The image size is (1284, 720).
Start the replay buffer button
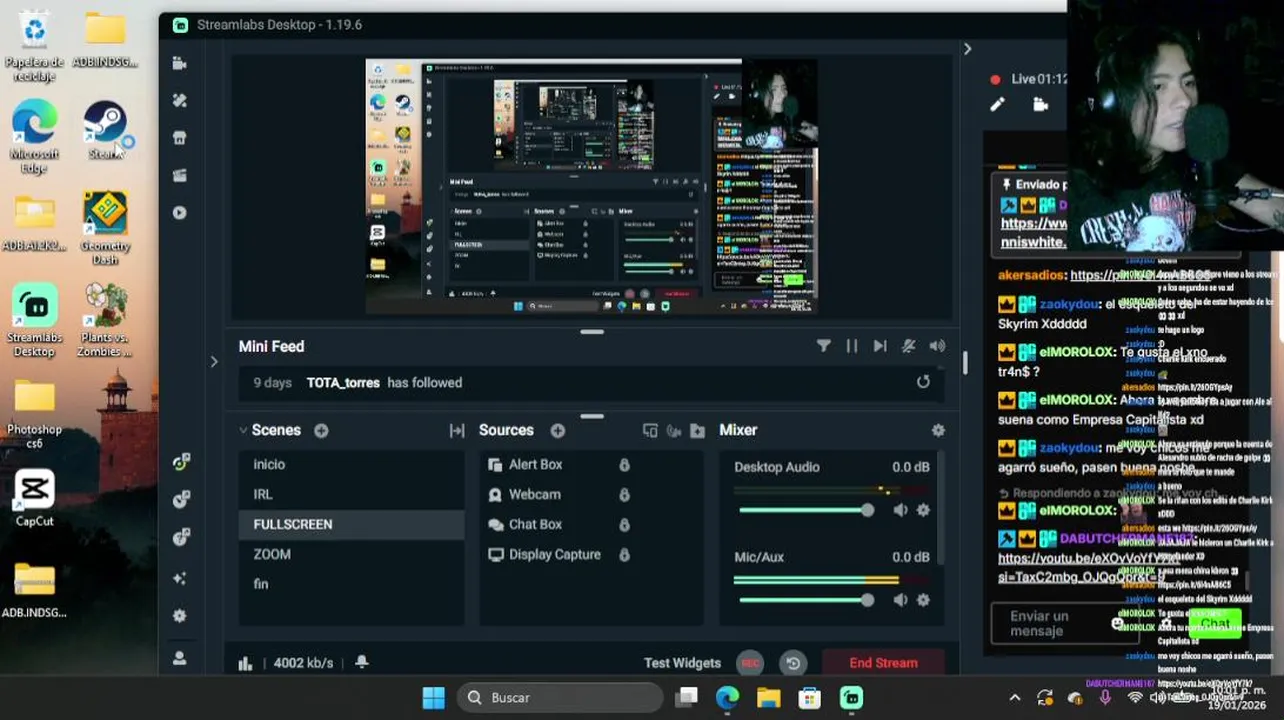click(793, 663)
